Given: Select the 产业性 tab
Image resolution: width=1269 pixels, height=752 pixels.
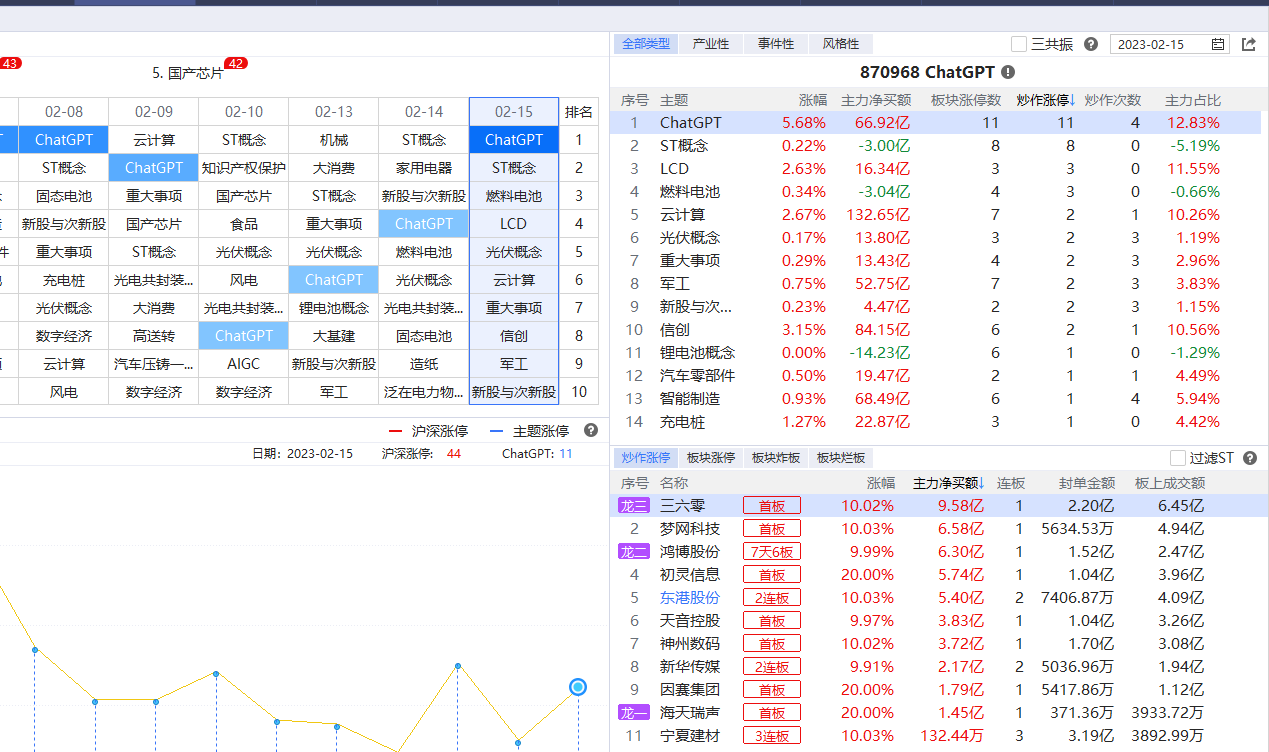Looking at the screenshot, I should click(711, 44).
